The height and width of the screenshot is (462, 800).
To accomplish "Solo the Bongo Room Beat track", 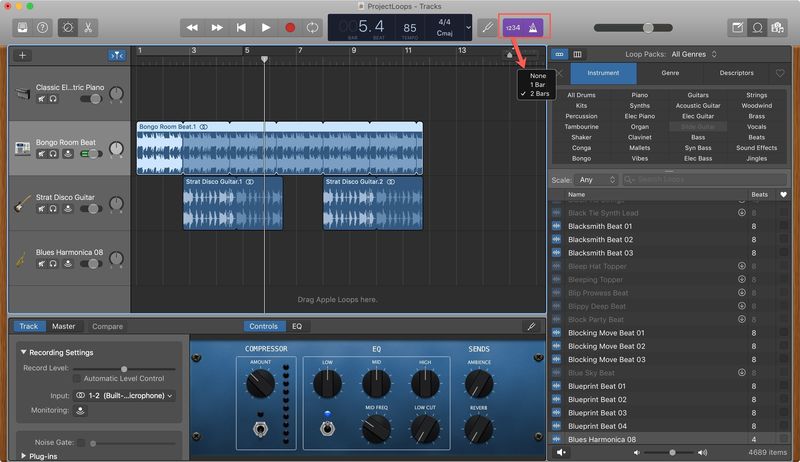I will (x=53, y=154).
